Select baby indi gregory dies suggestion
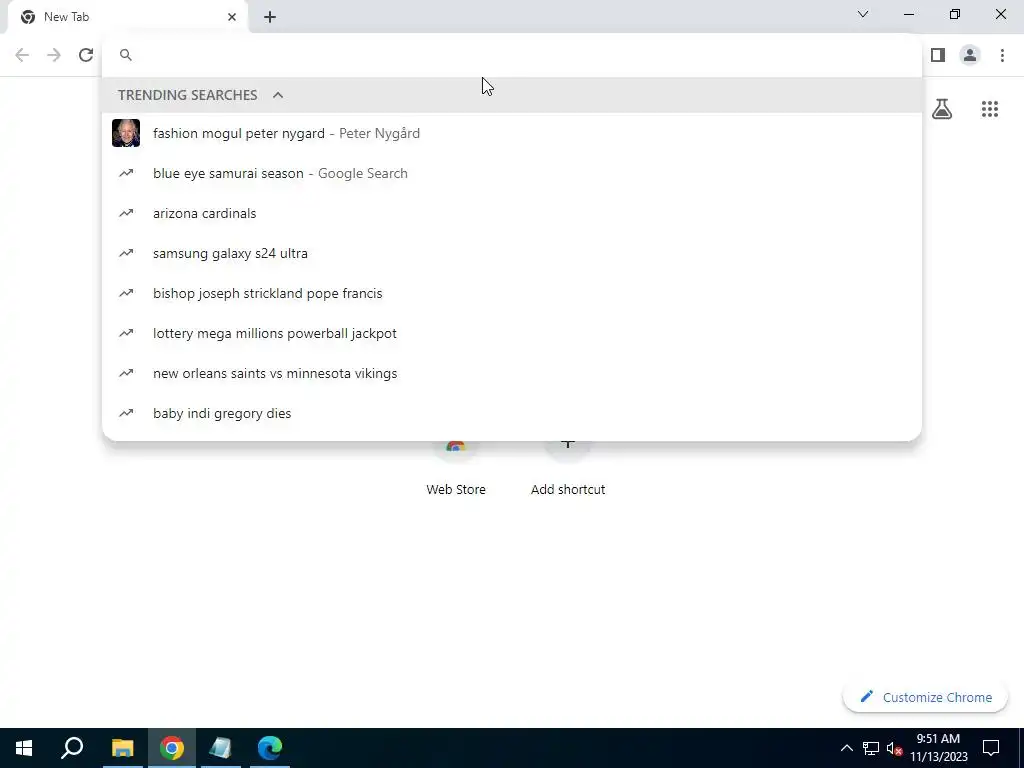This screenshot has width=1024, height=768. (512, 413)
